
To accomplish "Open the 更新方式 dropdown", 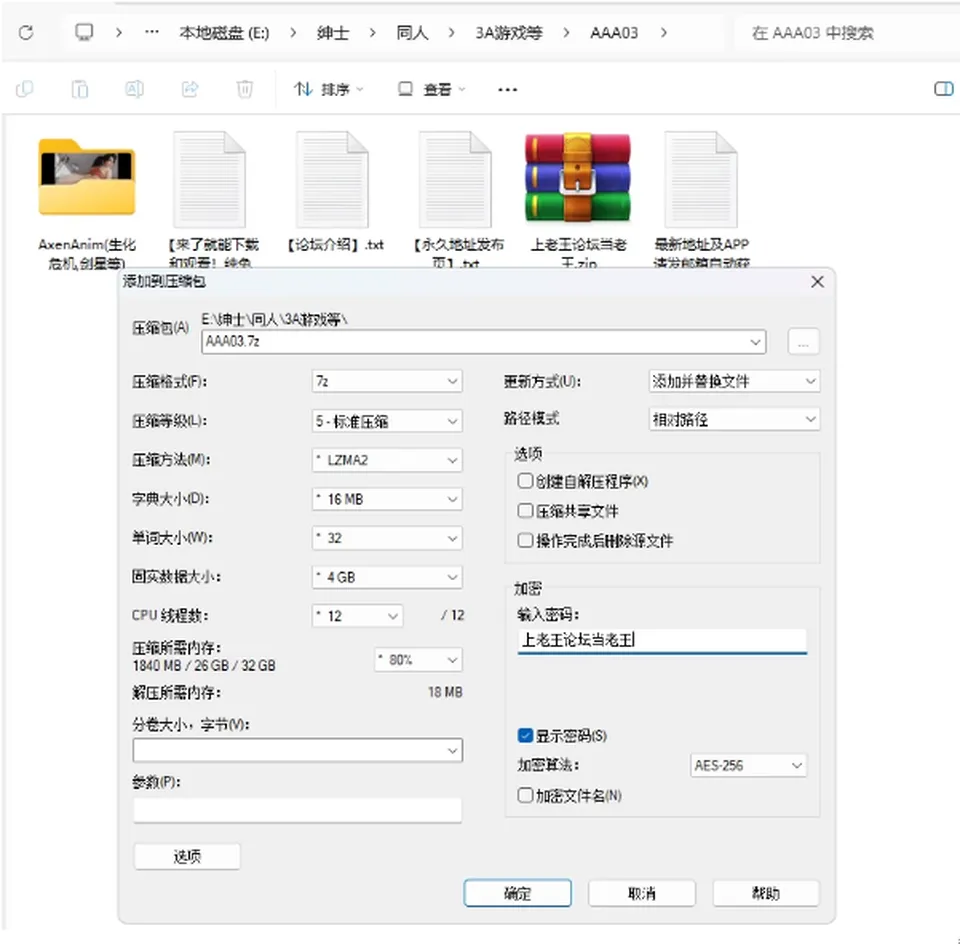I will pos(734,381).
